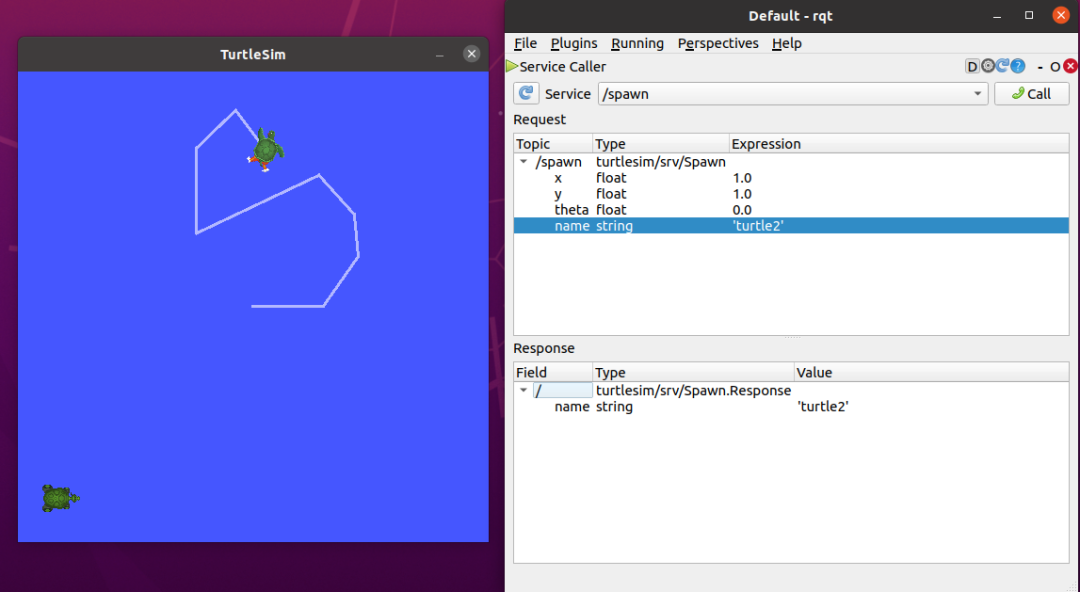The width and height of the screenshot is (1080, 592).
Task: Click the Call button
Action: [1031, 94]
